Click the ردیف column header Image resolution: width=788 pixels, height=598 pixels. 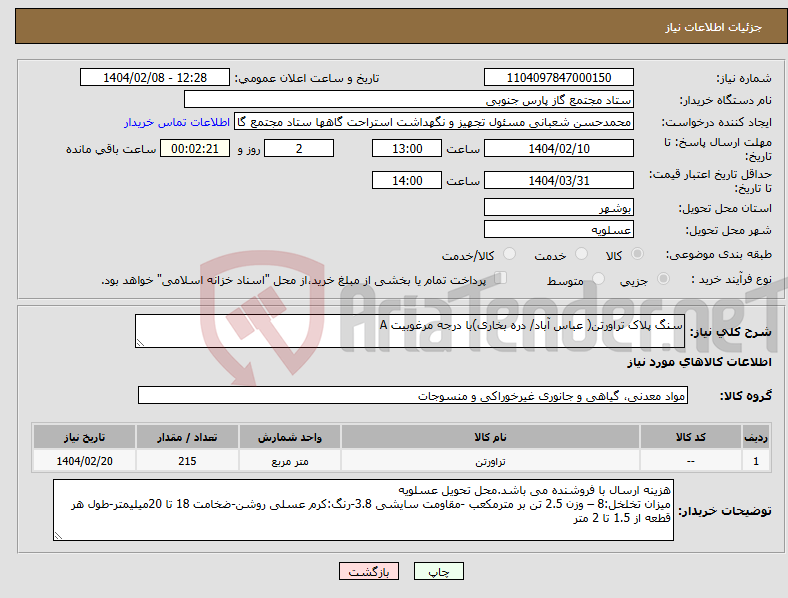(756, 437)
